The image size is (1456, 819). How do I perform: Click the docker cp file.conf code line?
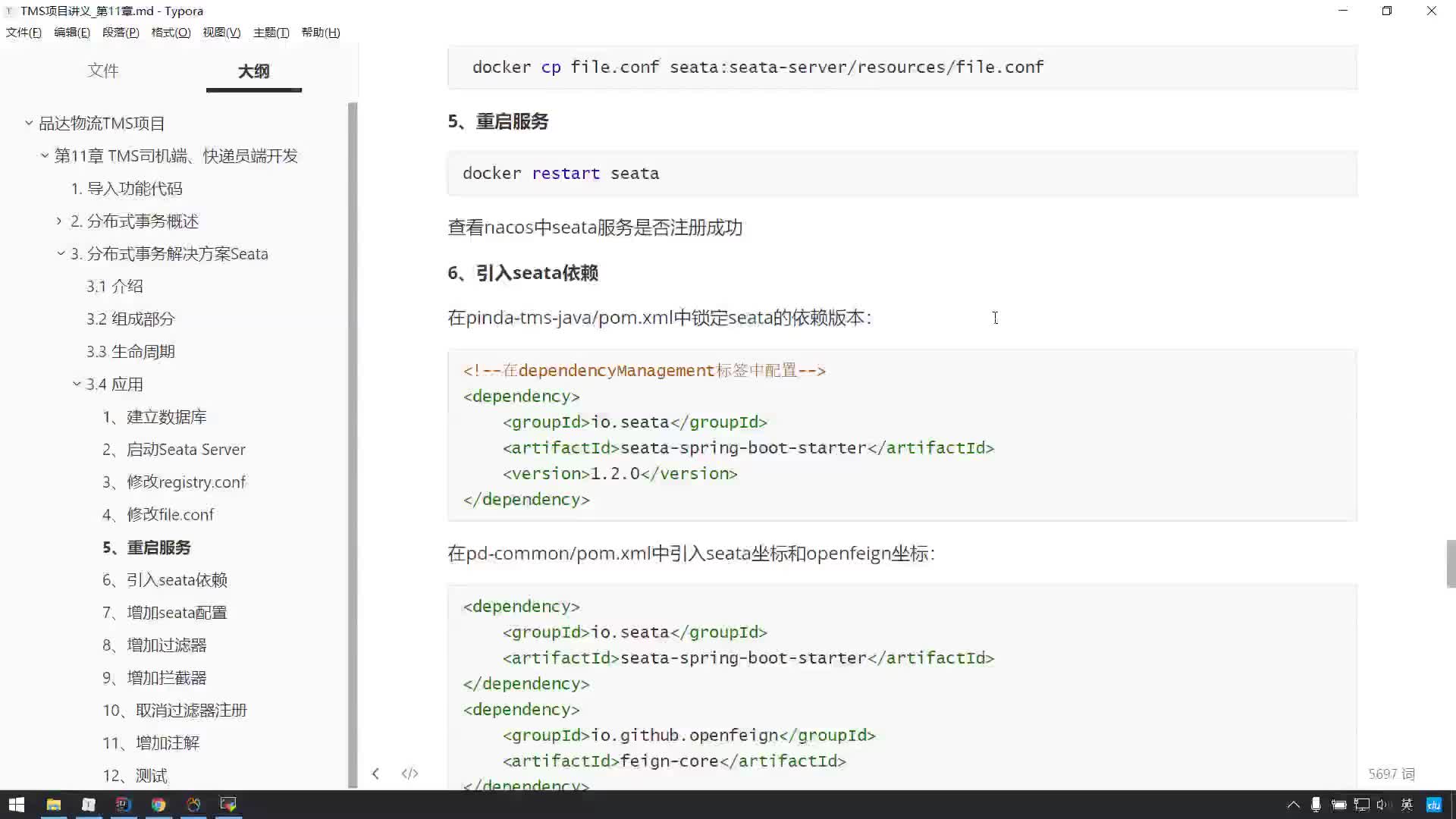pos(758,67)
